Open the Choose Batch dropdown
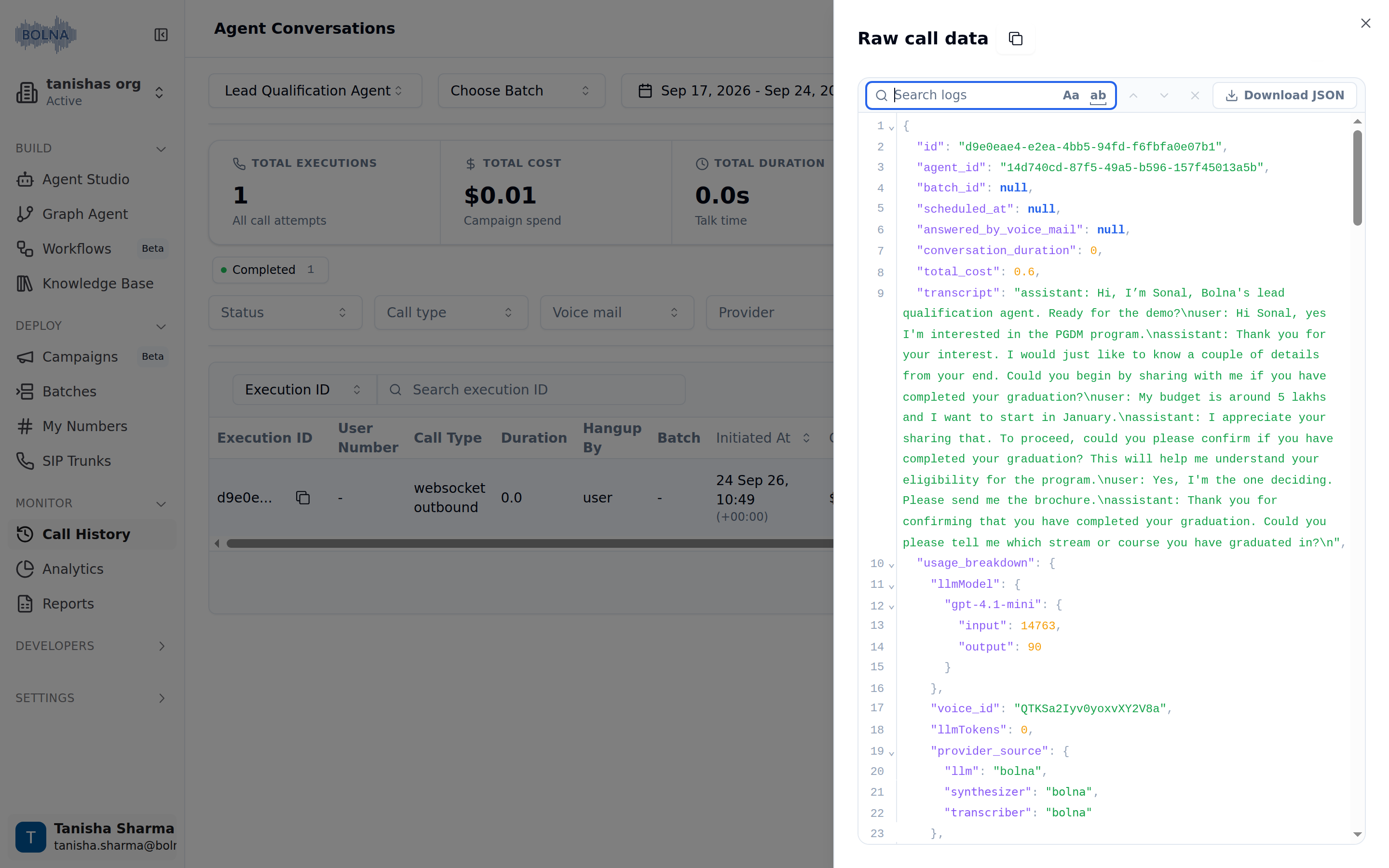The width and height of the screenshot is (1389, 868). 521,91
